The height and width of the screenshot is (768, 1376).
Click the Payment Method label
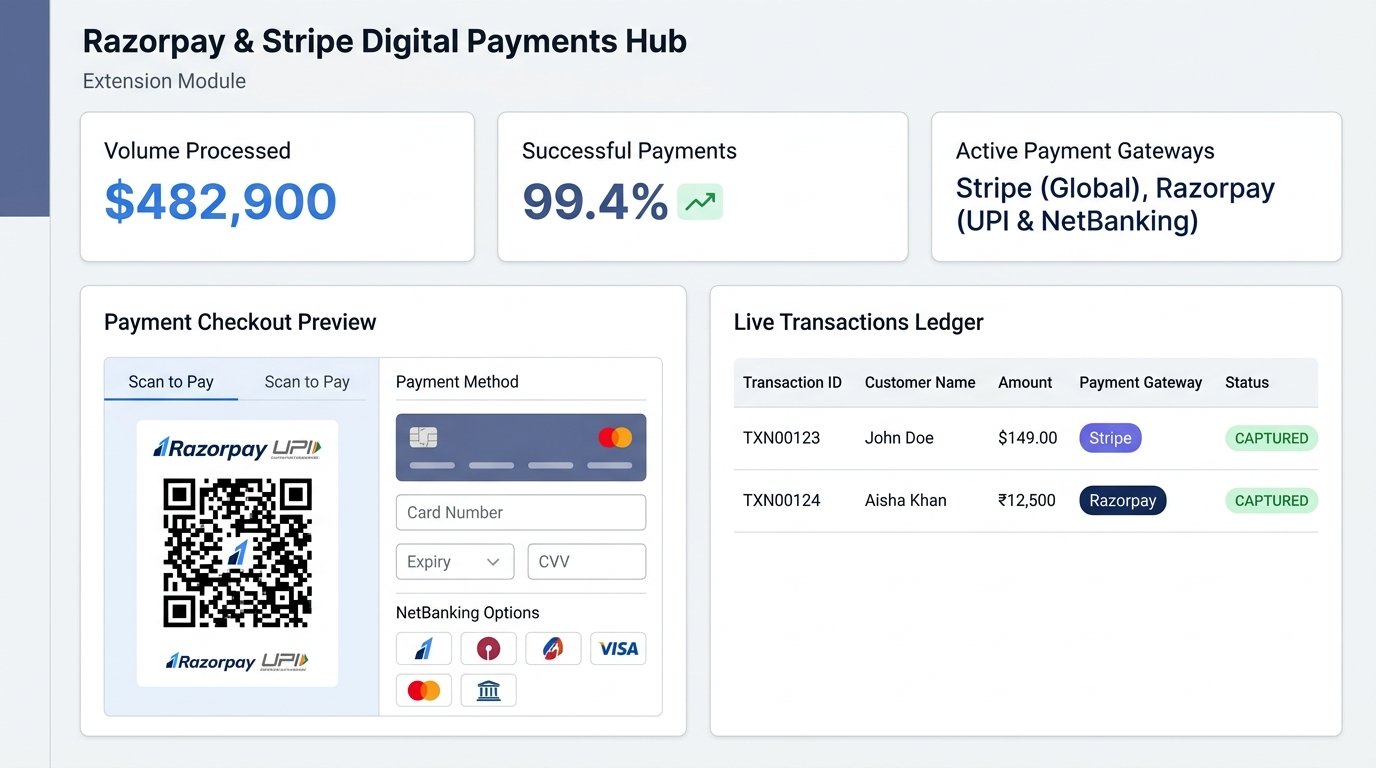point(457,382)
